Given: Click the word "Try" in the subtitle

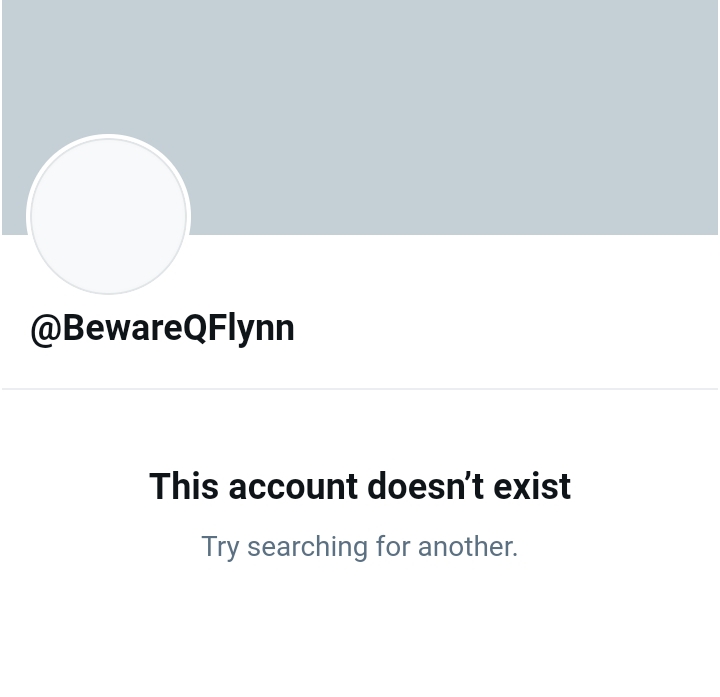Looking at the screenshot, I should pos(220,547).
